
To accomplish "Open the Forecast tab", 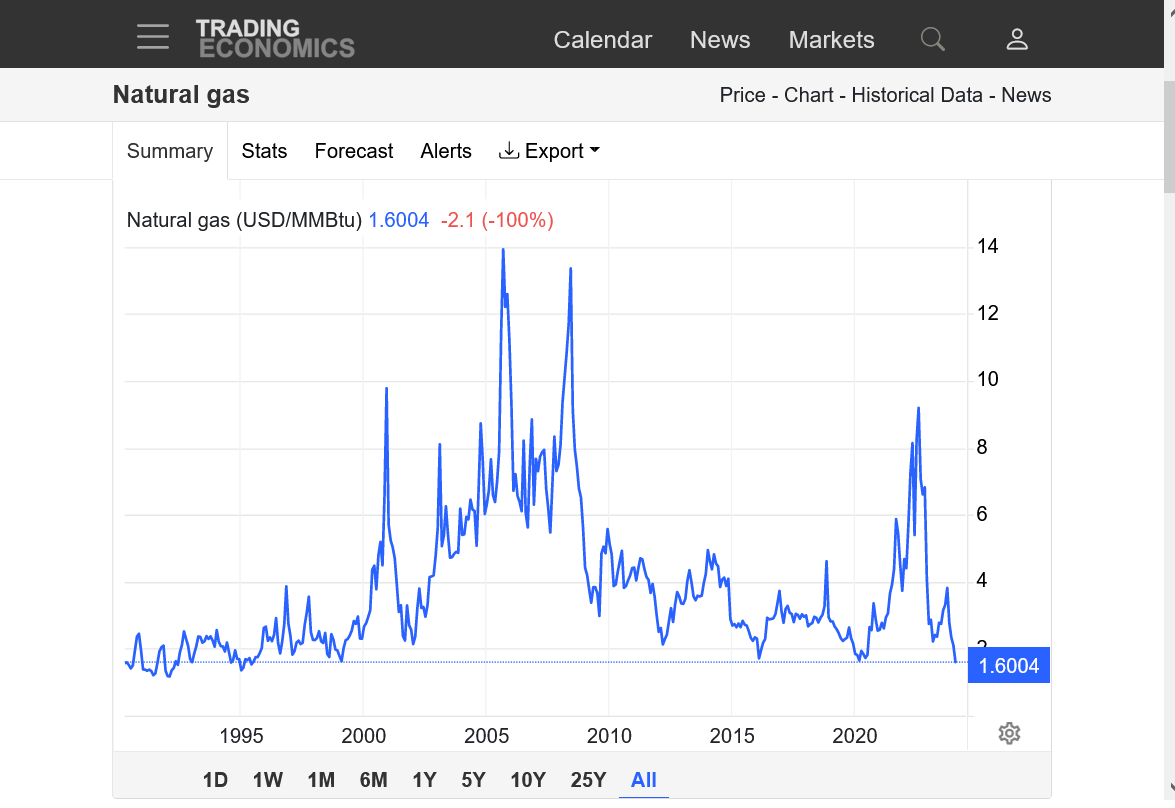I will coord(354,151).
